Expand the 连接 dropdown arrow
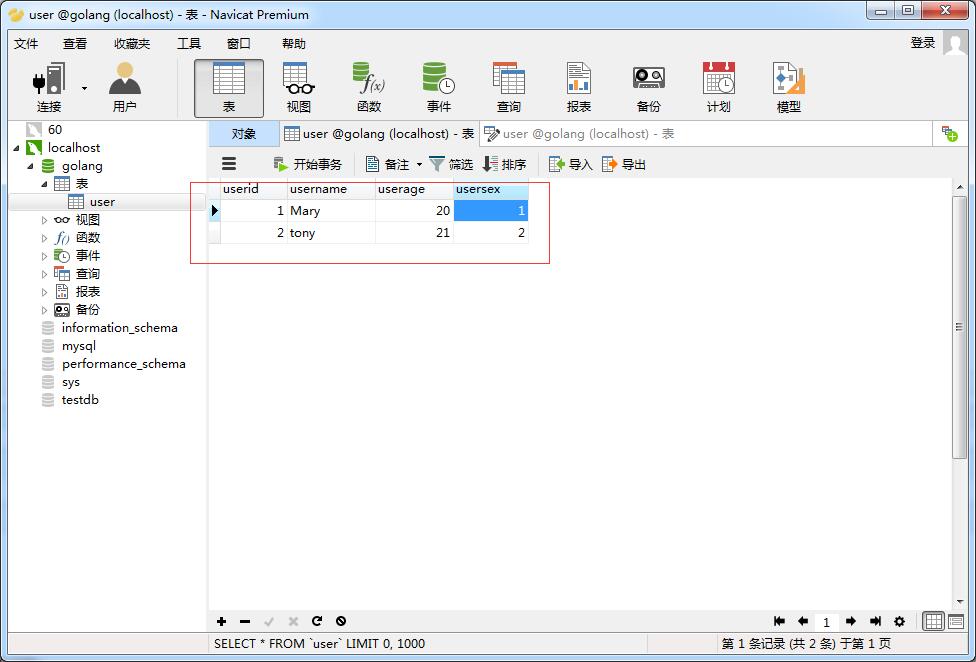Viewport: 976px width, 662px height. (84, 88)
